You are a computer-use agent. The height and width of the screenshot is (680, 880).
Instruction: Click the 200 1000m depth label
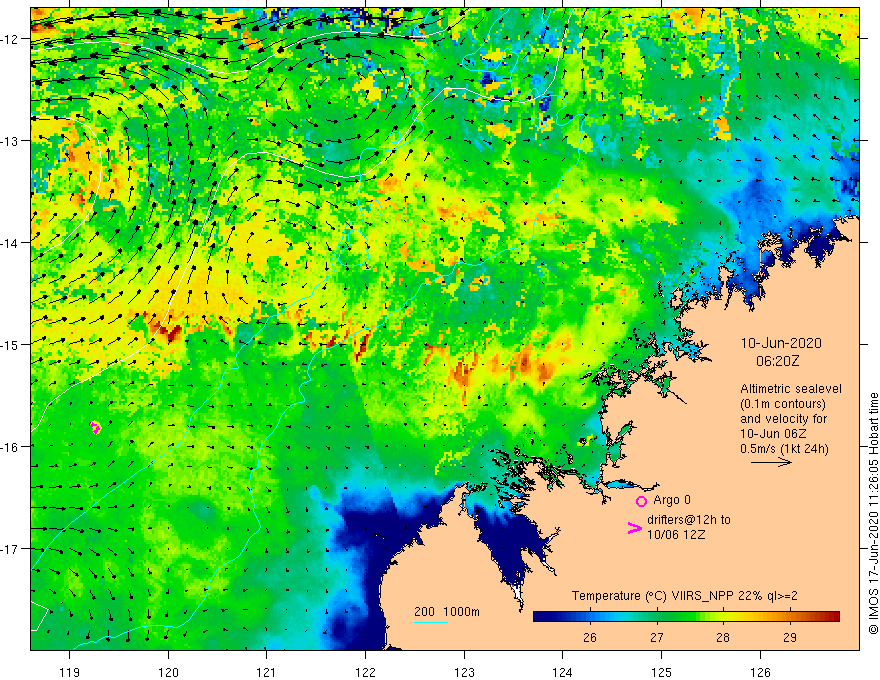click(447, 612)
